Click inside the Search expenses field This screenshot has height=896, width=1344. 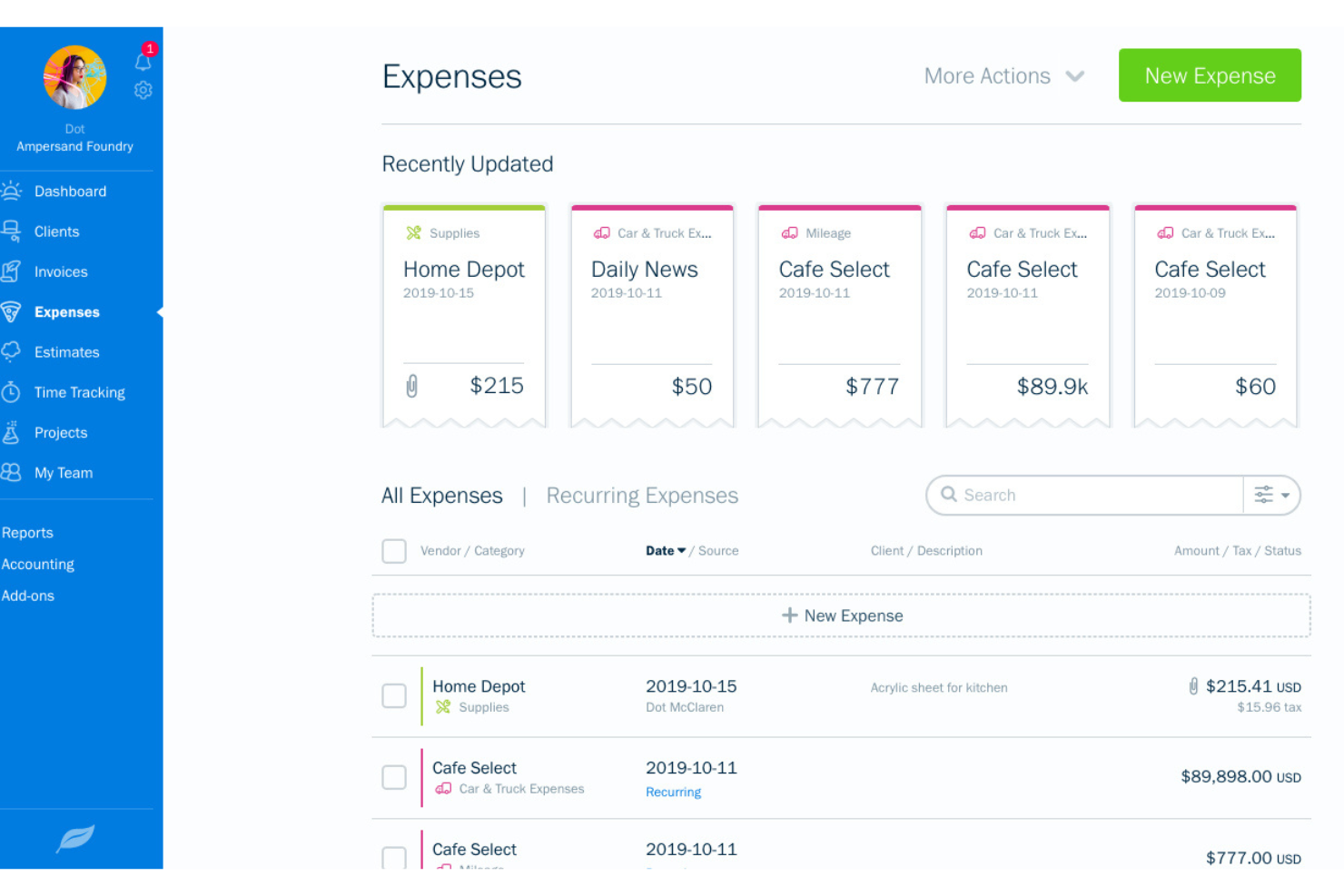point(1044,495)
